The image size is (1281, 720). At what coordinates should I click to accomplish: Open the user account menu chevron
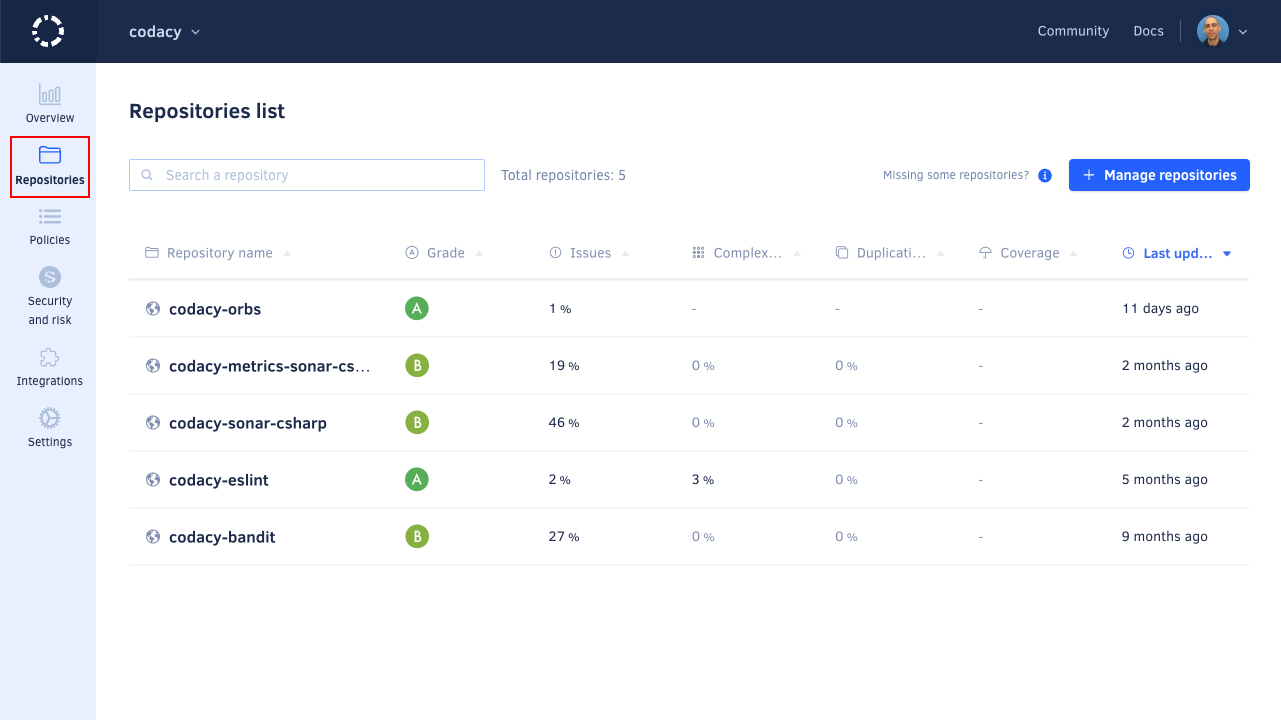coord(1243,32)
